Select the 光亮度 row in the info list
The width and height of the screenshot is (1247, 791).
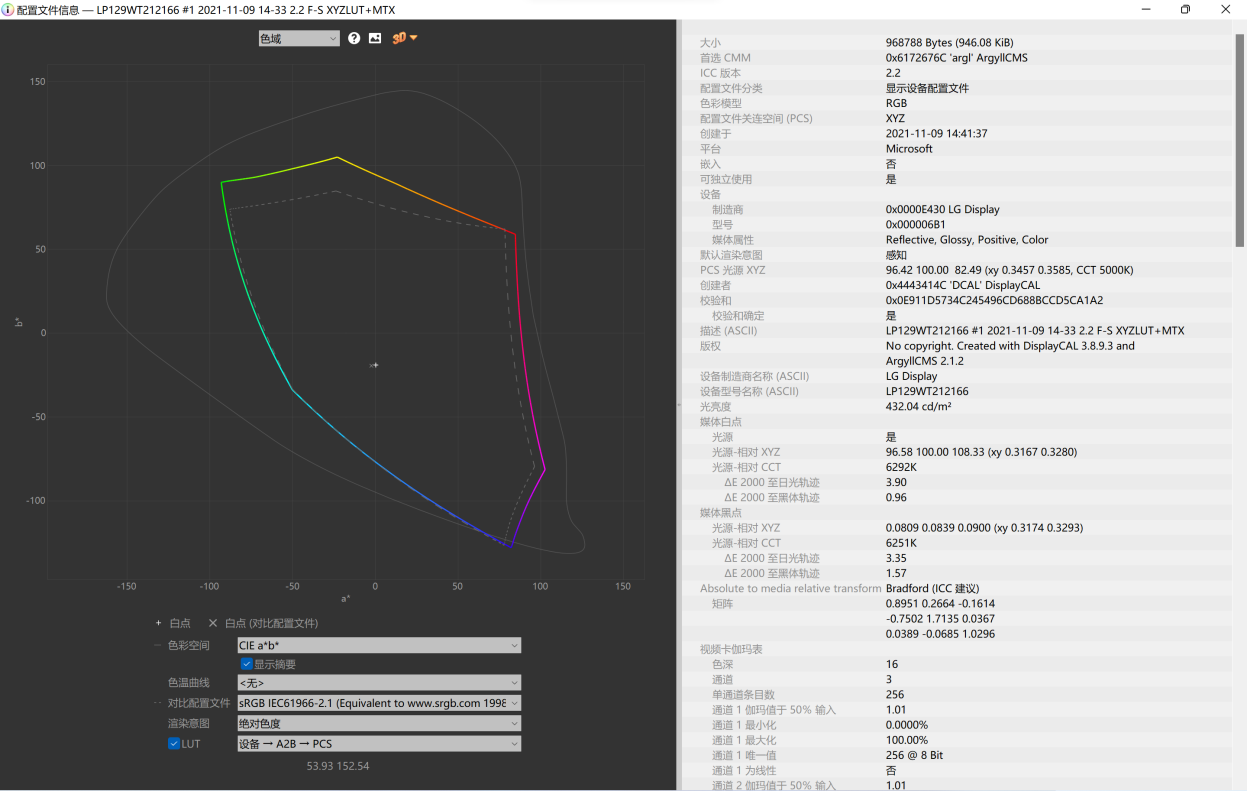[714, 407]
